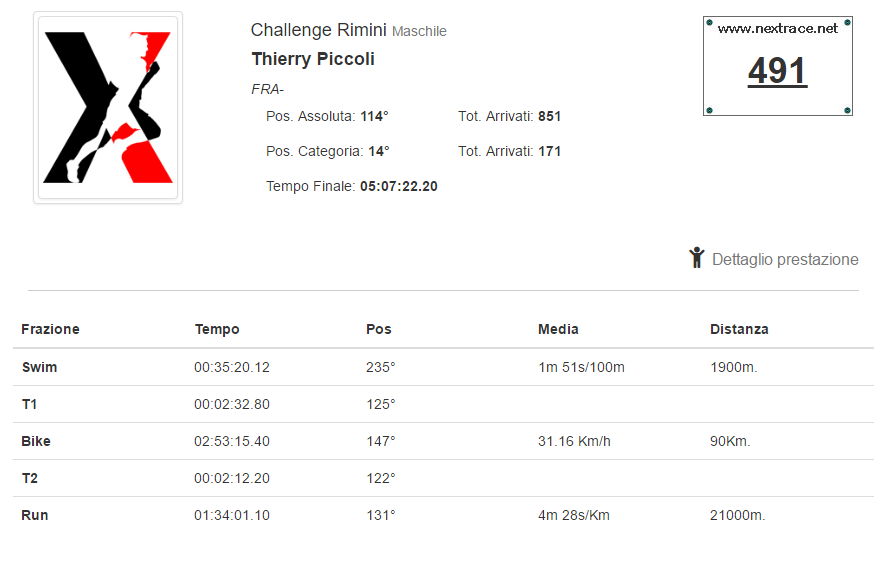Select the T2 row label
Viewport: 884px width, 575px height.
[30, 478]
